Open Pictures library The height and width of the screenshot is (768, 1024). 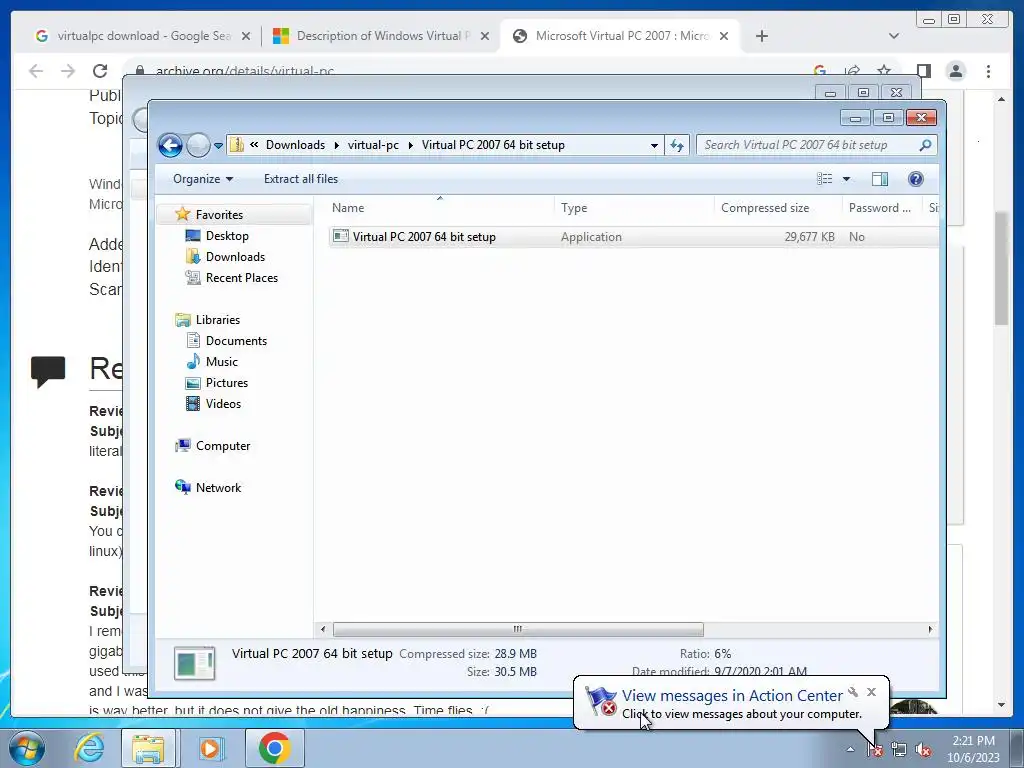tap(227, 383)
